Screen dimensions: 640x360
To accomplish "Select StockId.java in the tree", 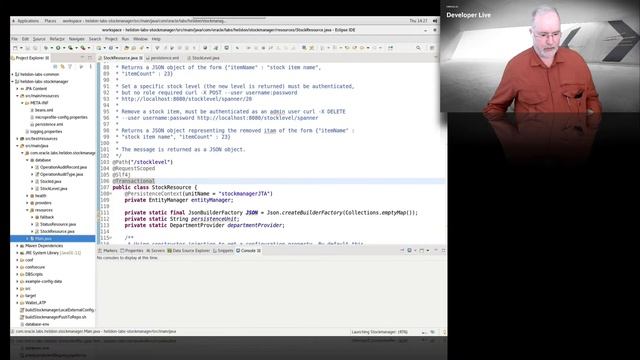I will (50, 181).
